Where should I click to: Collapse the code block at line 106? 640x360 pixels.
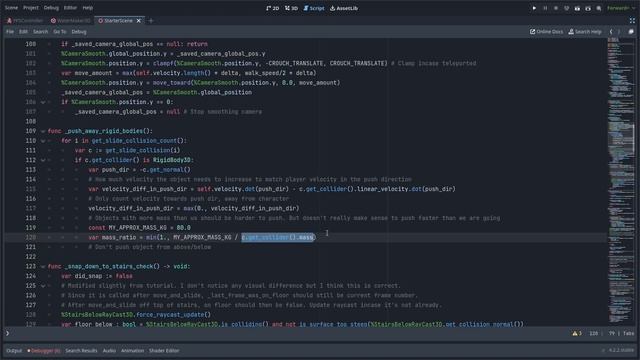click(43, 102)
